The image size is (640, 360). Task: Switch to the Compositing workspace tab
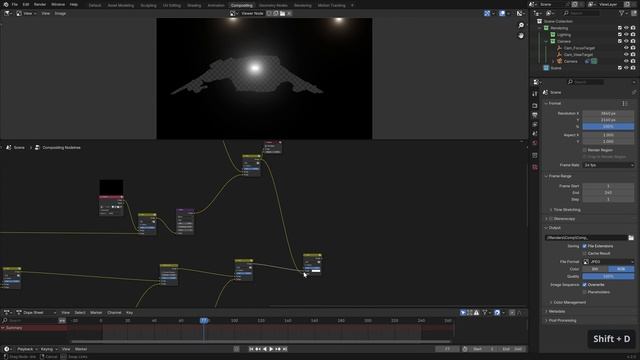tap(242, 5)
